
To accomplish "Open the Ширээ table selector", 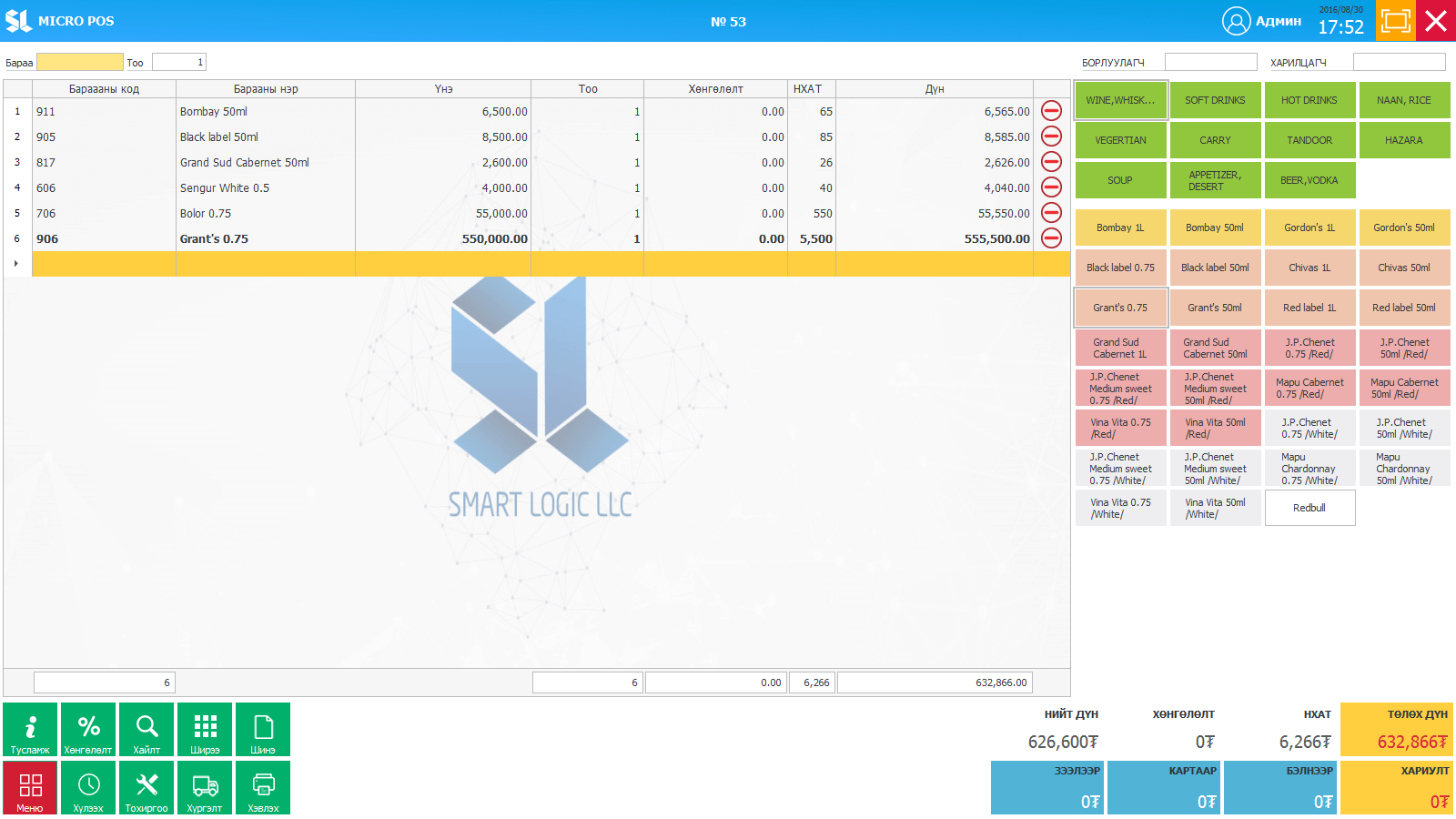I will [x=205, y=729].
